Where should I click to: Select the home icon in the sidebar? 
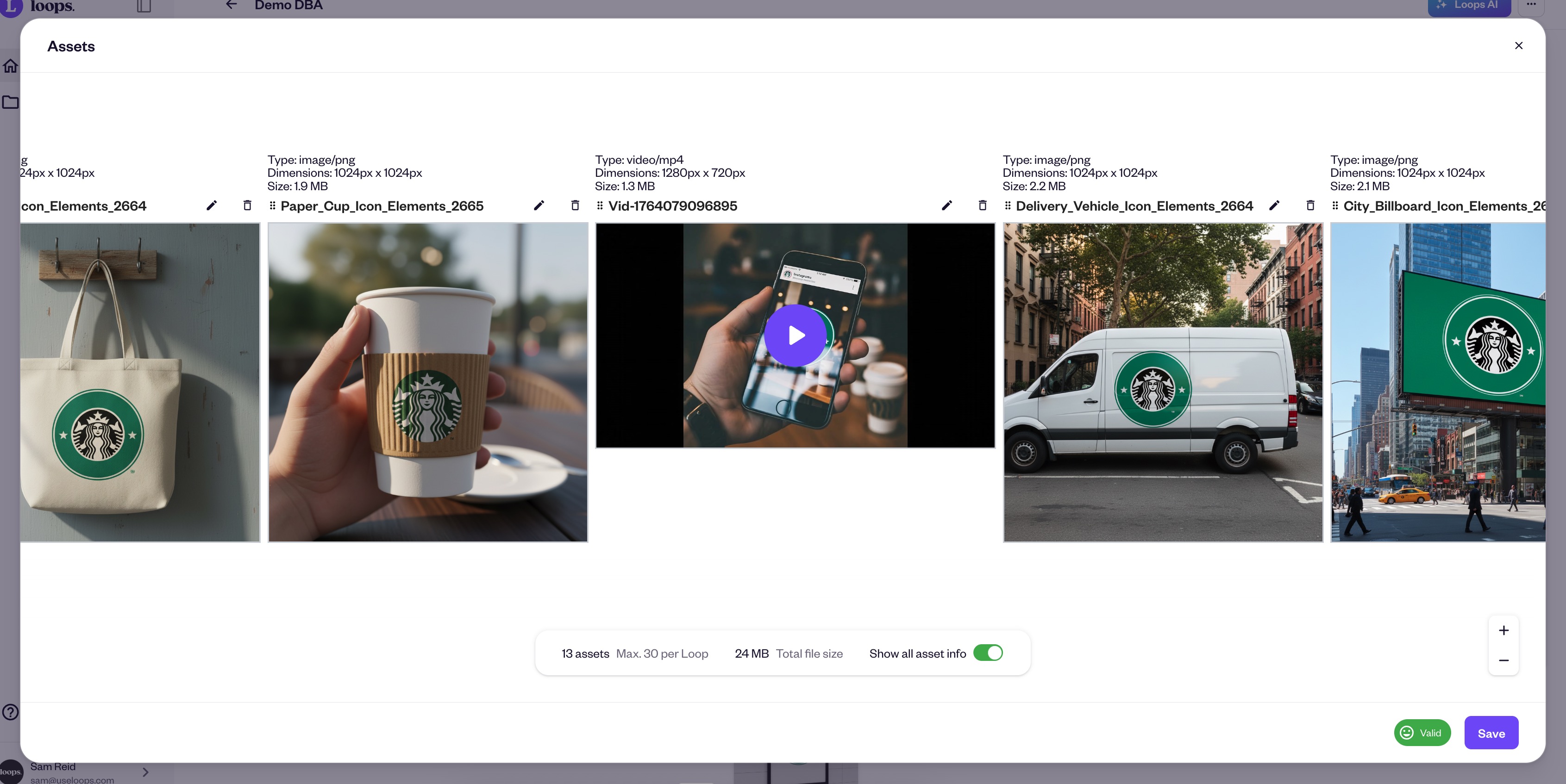coord(10,66)
